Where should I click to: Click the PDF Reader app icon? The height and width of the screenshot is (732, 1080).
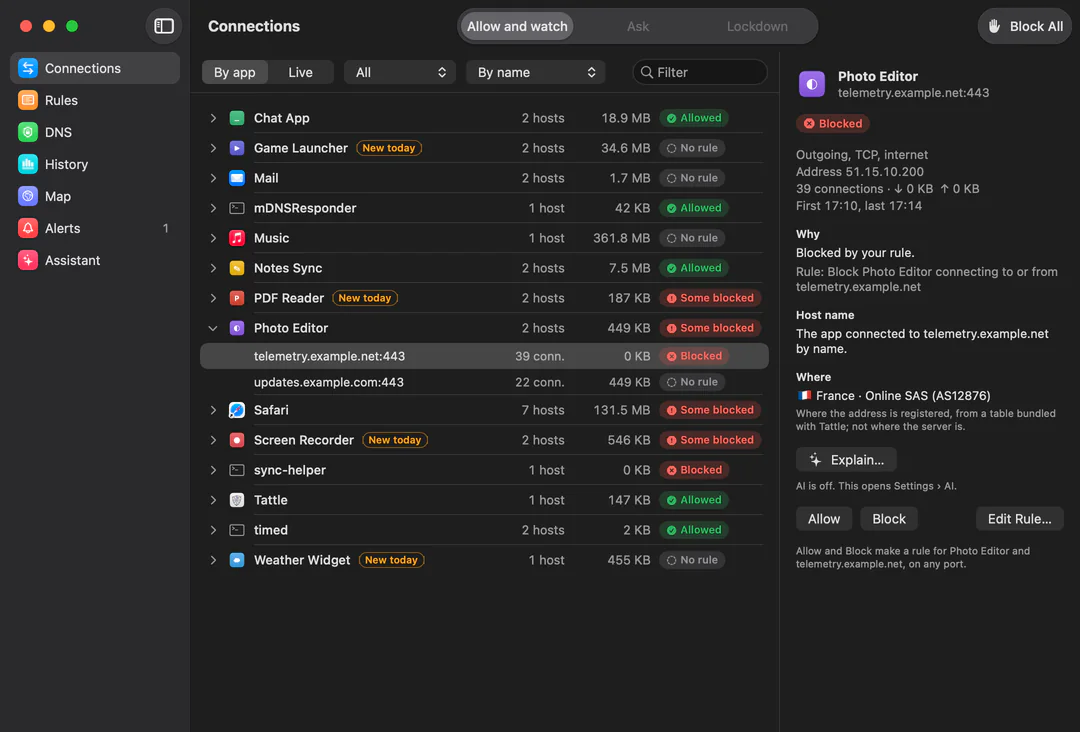[x=237, y=298]
